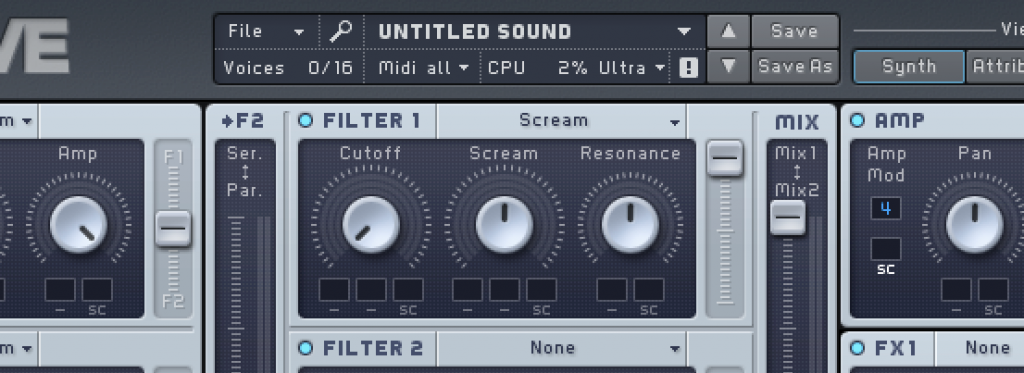Image resolution: width=1024 pixels, height=373 pixels.
Task: Go to previous preset with up arrow
Action: pos(728,31)
